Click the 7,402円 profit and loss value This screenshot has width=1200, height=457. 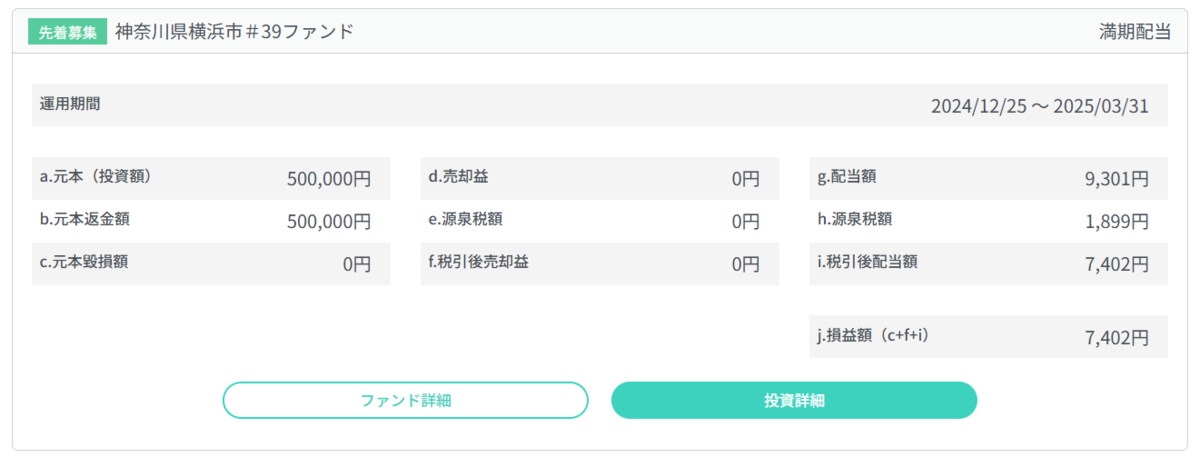click(1116, 339)
